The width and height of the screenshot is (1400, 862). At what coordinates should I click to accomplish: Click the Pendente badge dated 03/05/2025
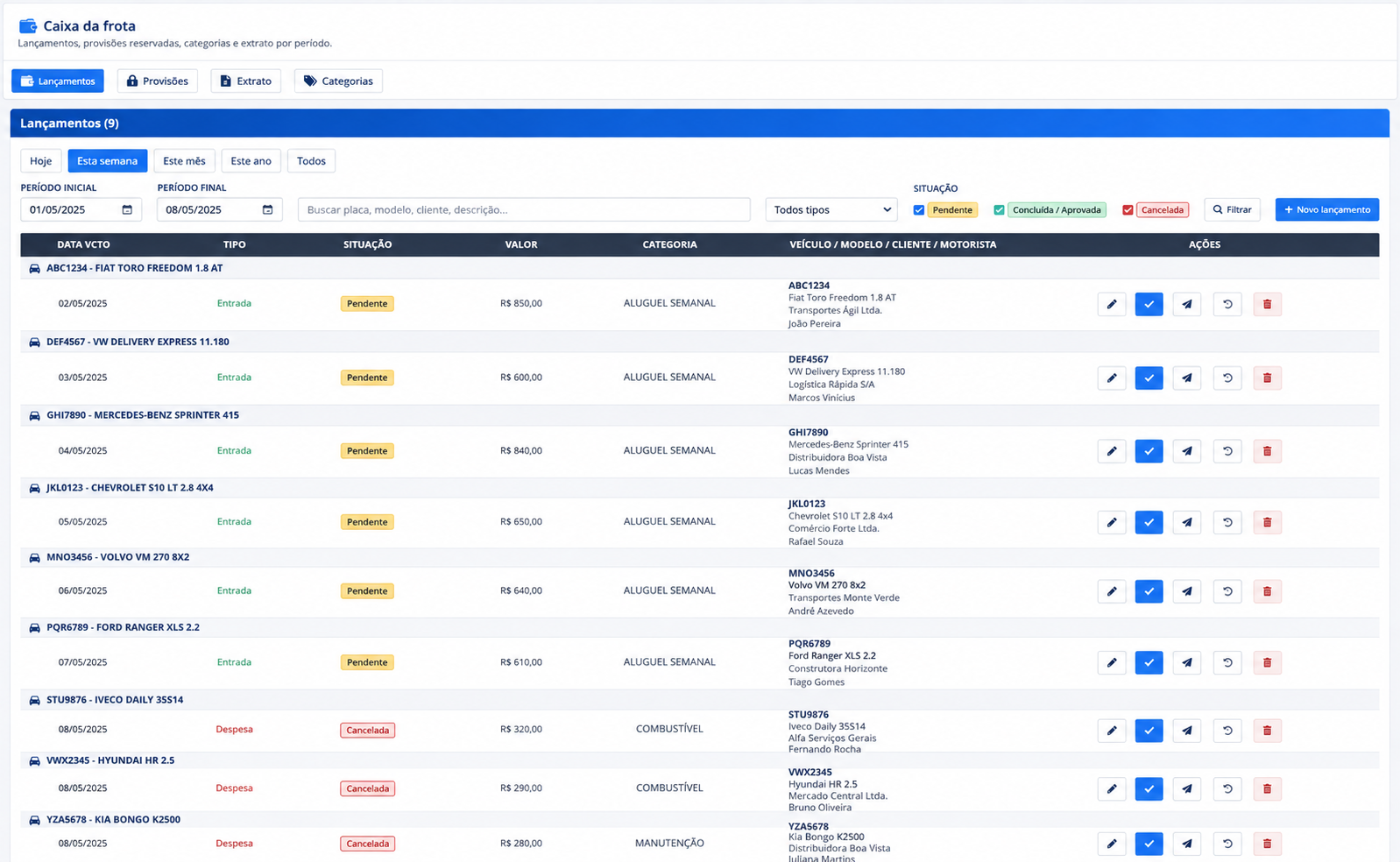click(x=367, y=378)
